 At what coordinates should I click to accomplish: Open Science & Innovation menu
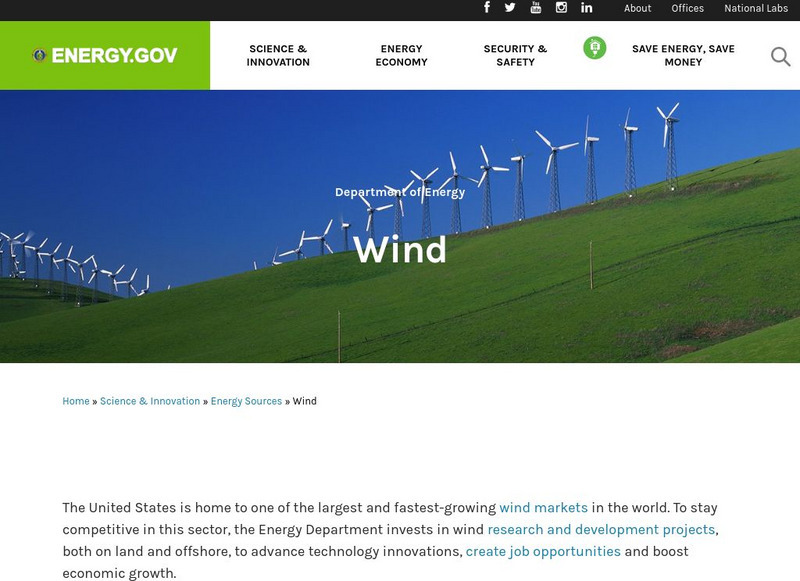(278, 55)
